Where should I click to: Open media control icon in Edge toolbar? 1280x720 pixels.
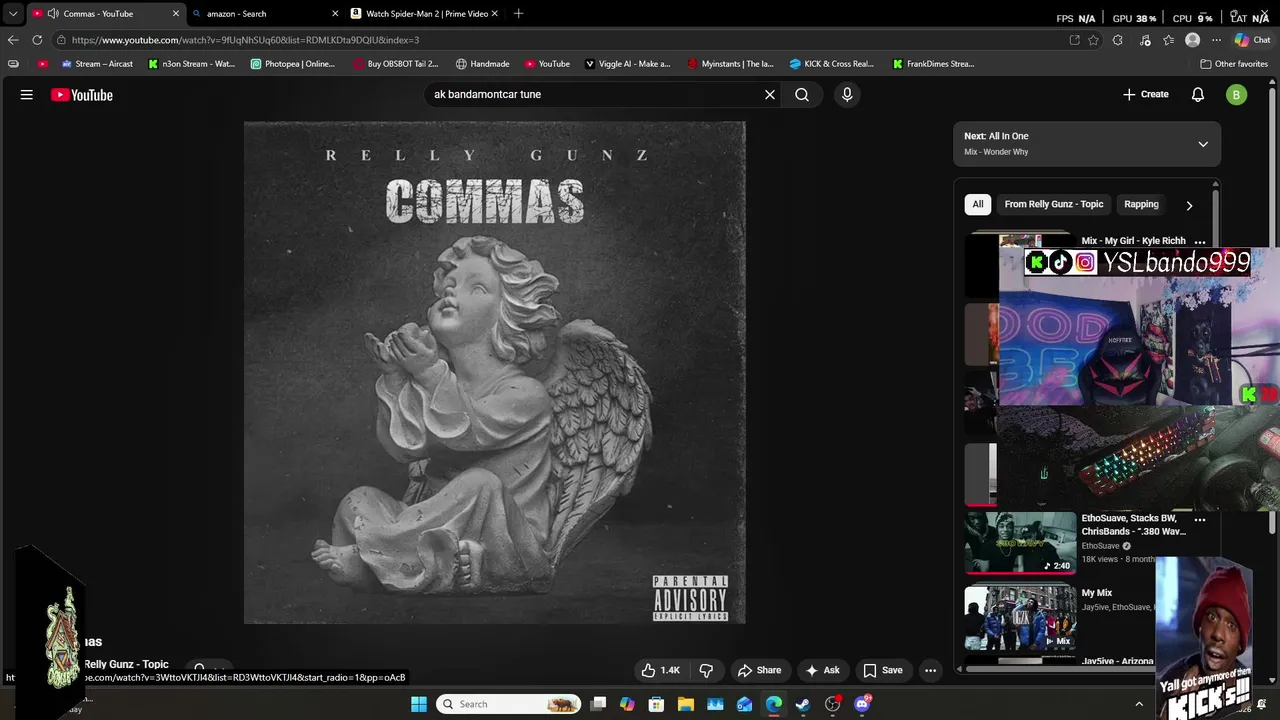coord(1145,40)
